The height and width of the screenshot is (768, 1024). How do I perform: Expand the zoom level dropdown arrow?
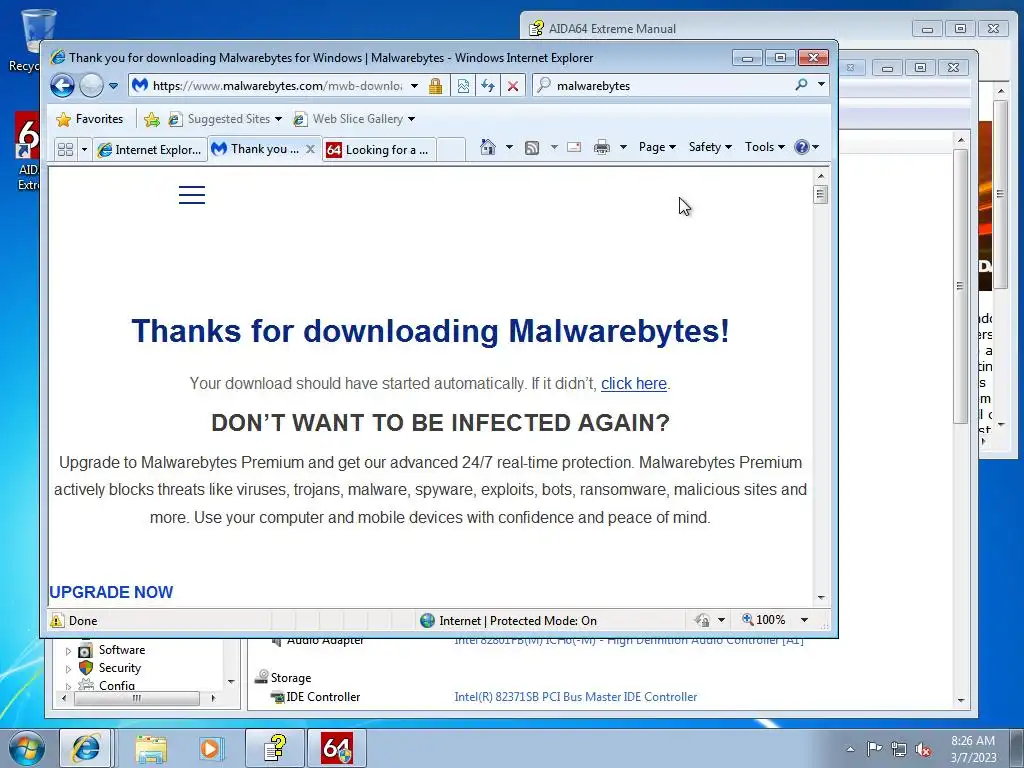(x=805, y=620)
